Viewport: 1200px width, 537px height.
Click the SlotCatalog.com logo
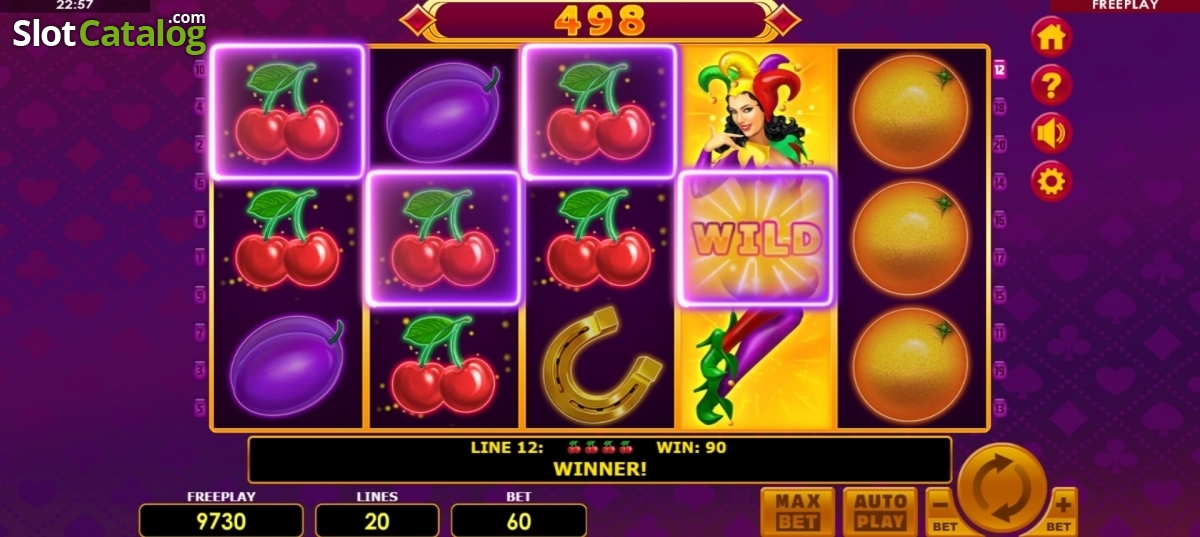[109, 33]
